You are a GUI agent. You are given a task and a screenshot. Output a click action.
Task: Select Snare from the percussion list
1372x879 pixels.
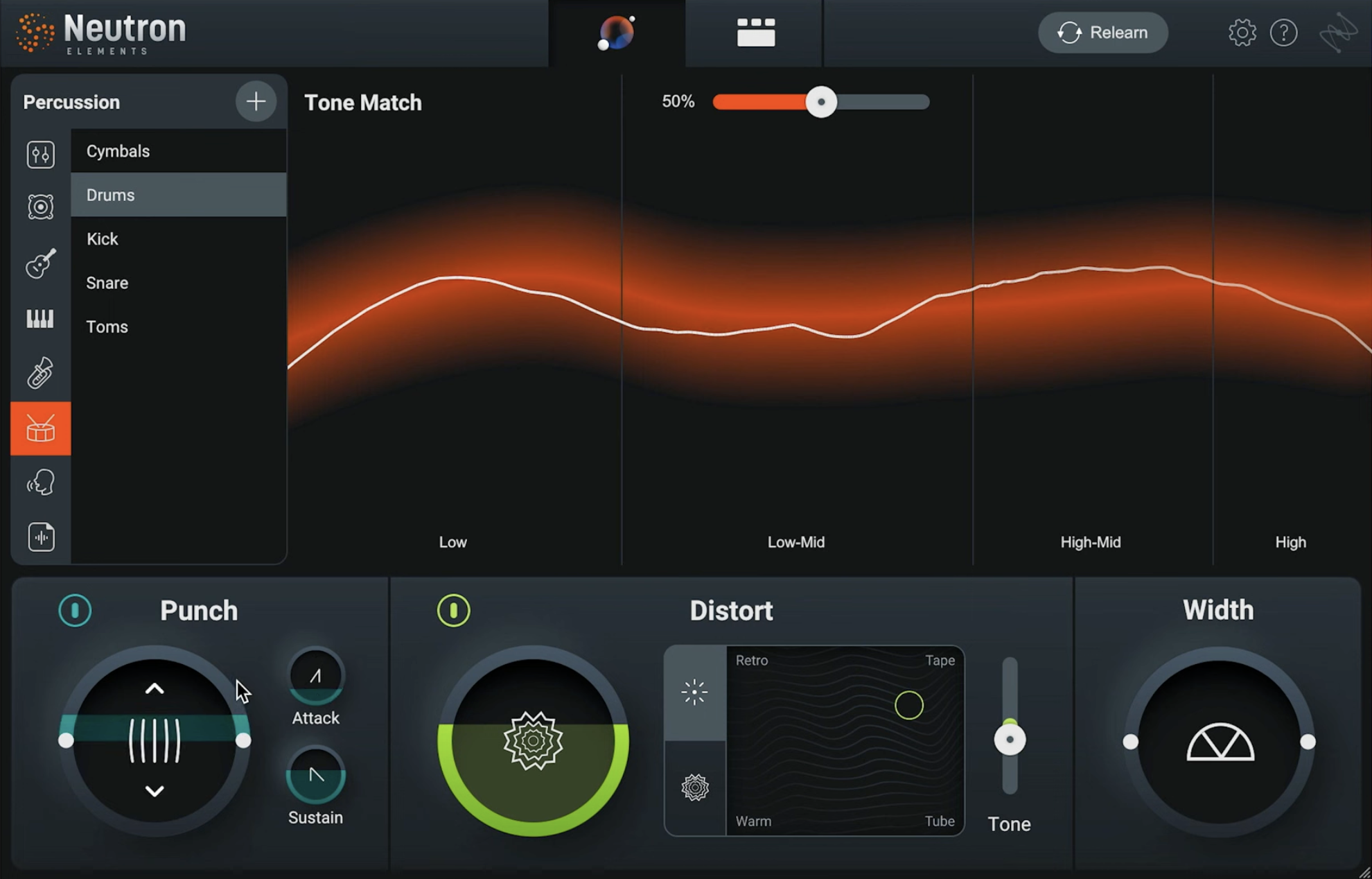[x=107, y=283]
